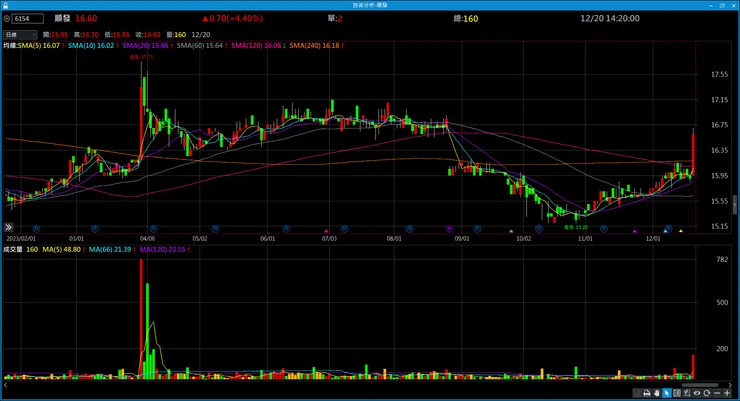Click the right arrow of the horizontal scrollbar
Screen dimensions: 740x401
coord(731,385)
